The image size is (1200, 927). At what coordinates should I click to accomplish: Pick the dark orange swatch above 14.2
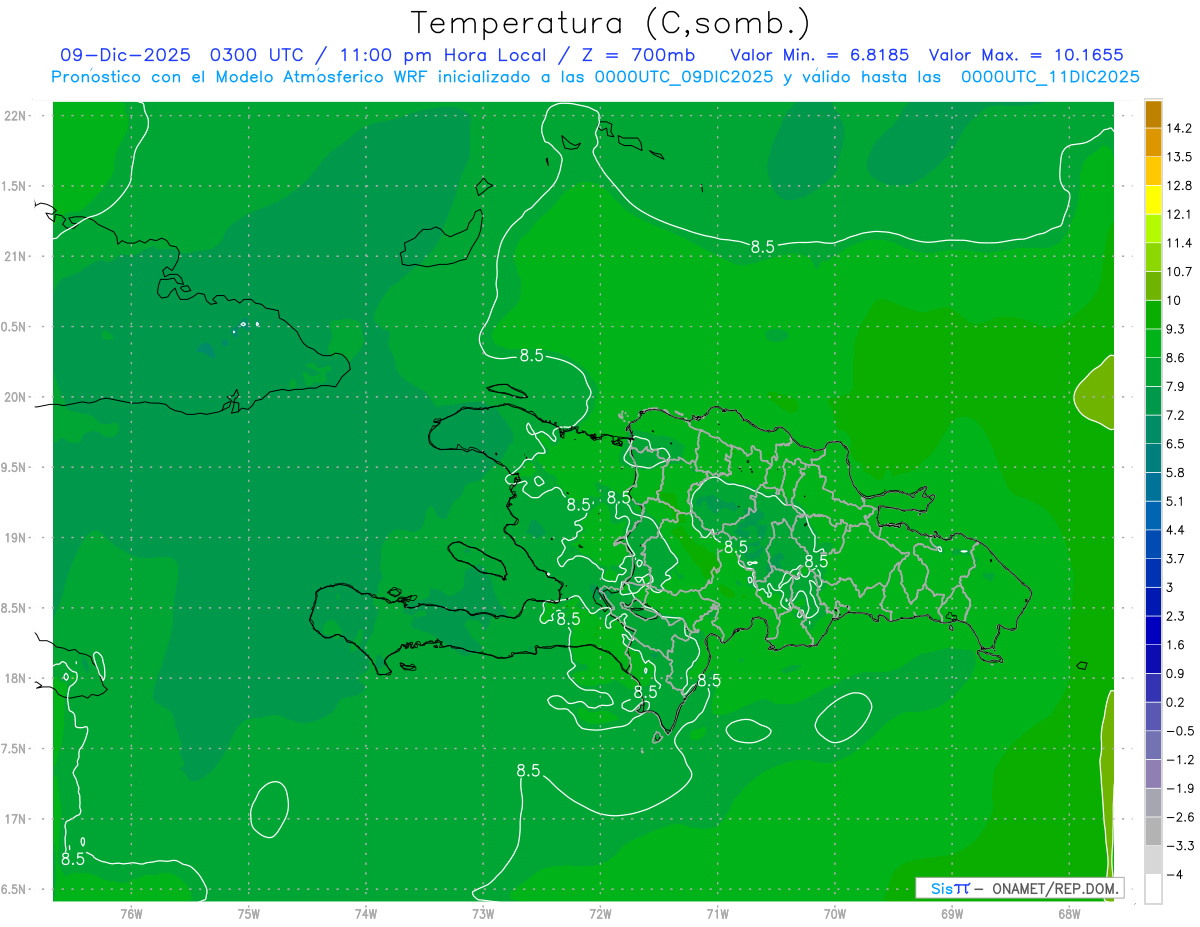(1153, 114)
